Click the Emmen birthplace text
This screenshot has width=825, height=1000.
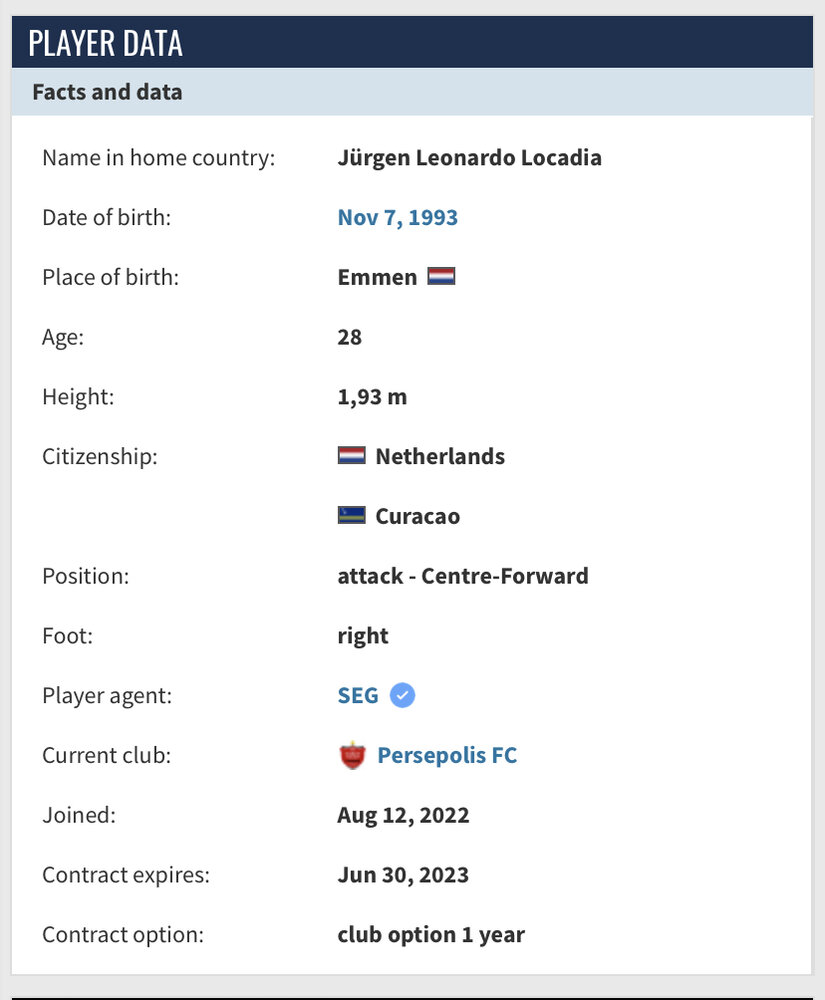(x=377, y=277)
